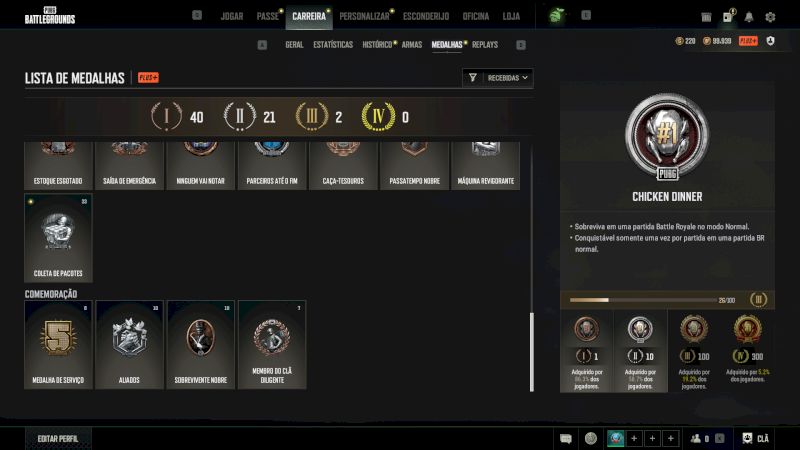
Task: Select tier IV medal counter
Action: coord(385,117)
